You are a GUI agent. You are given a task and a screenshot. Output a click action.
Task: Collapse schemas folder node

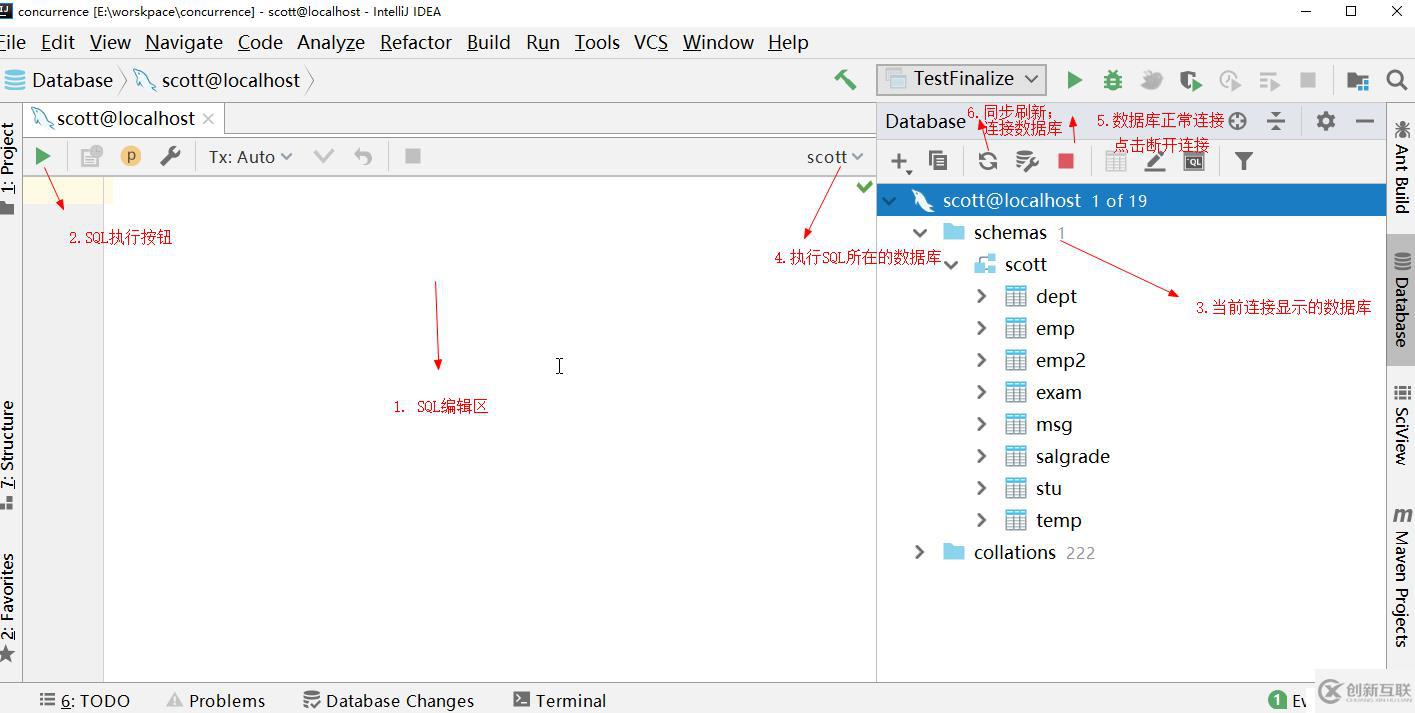(920, 233)
